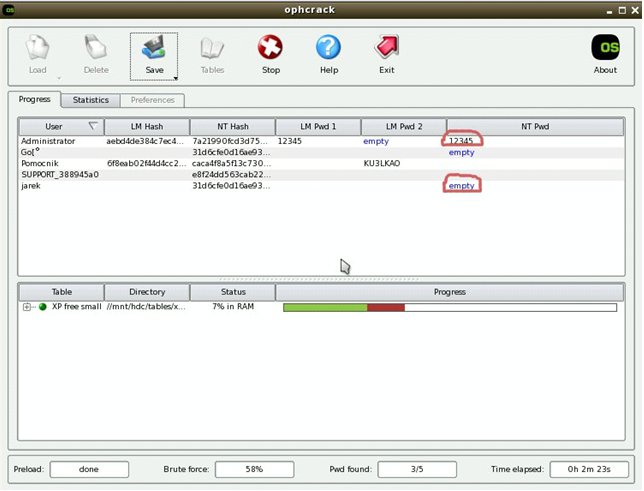Select the jarek user row
The image size is (644, 491).
322,186
